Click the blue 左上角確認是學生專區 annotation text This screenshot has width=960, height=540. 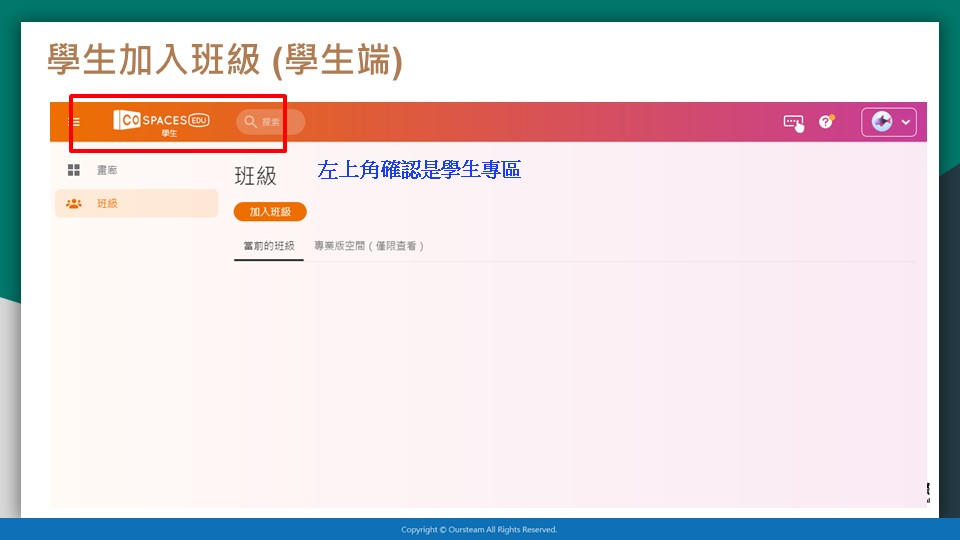coord(419,170)
